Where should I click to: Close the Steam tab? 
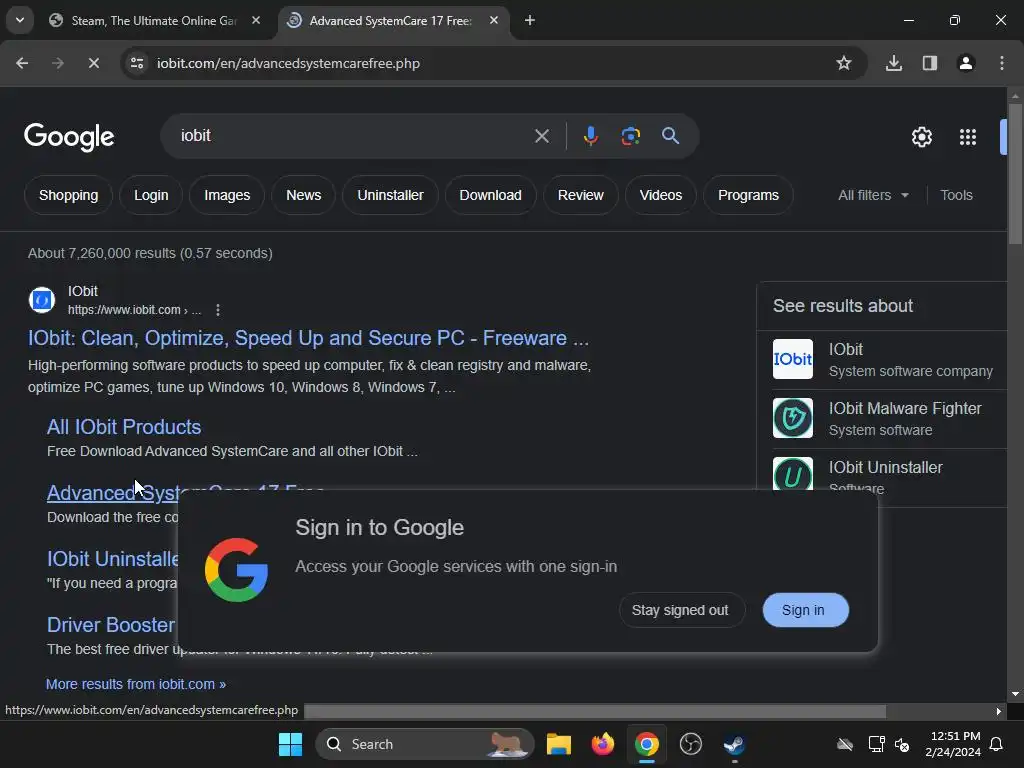(256, 20)
